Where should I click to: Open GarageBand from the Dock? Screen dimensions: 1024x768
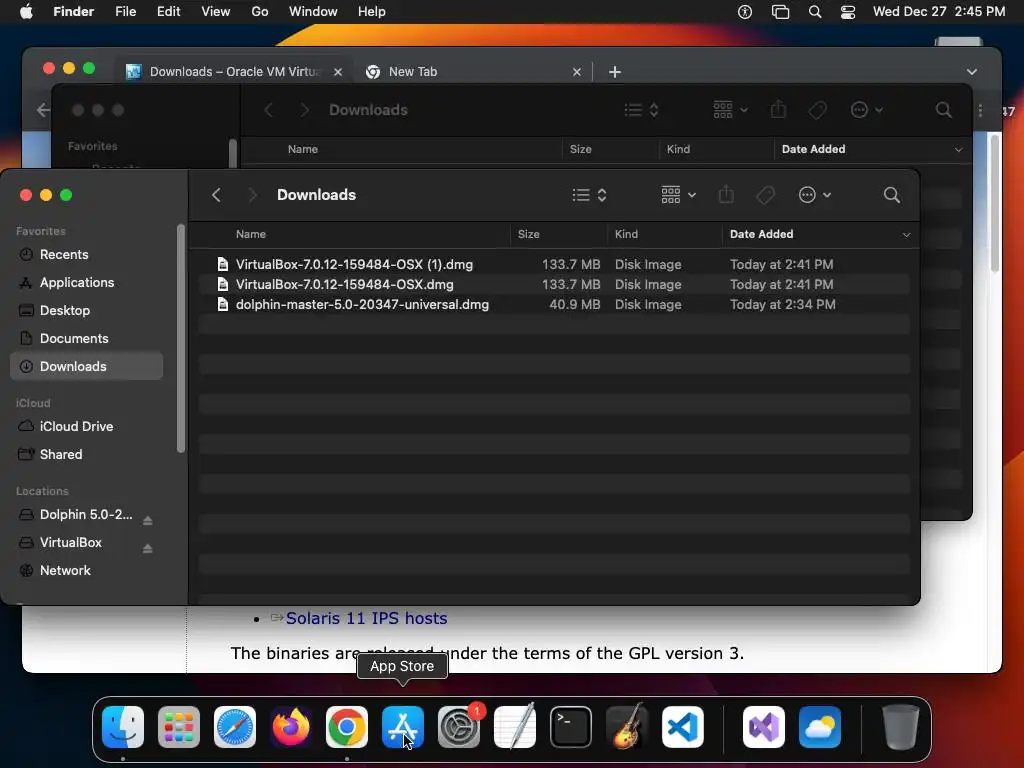(627, 727)
